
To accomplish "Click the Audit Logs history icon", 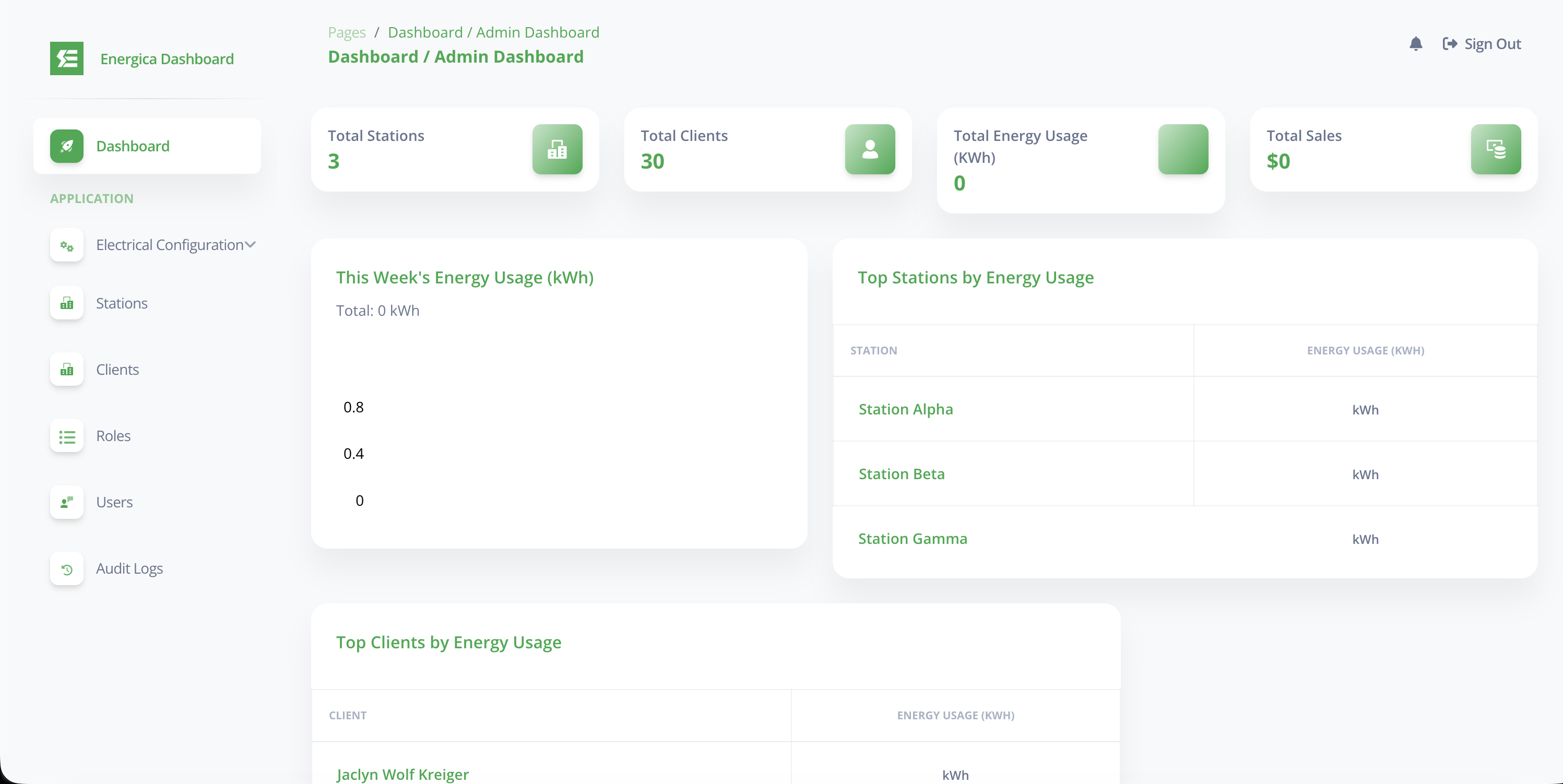I will tap(67, 569).
